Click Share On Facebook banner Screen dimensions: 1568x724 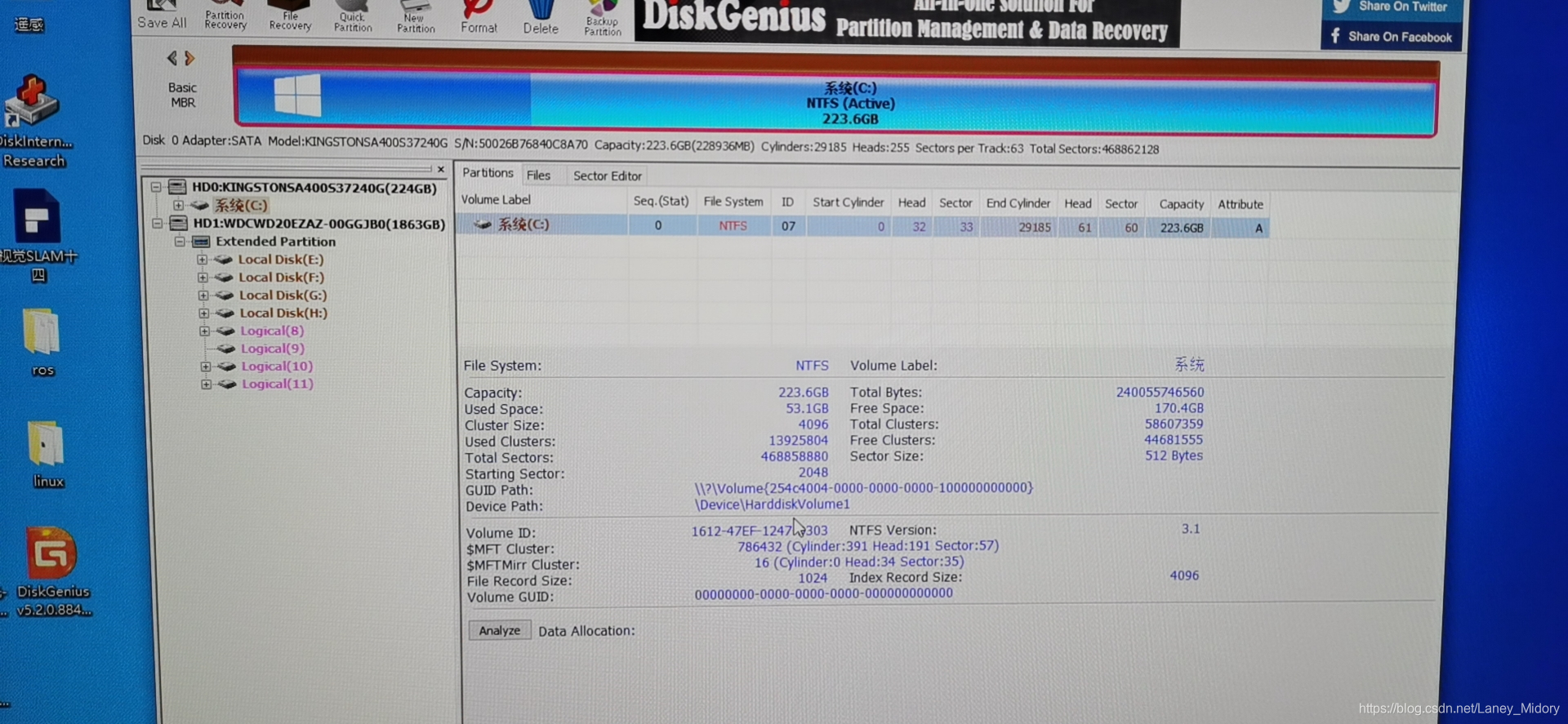(x=1392, y=37)
